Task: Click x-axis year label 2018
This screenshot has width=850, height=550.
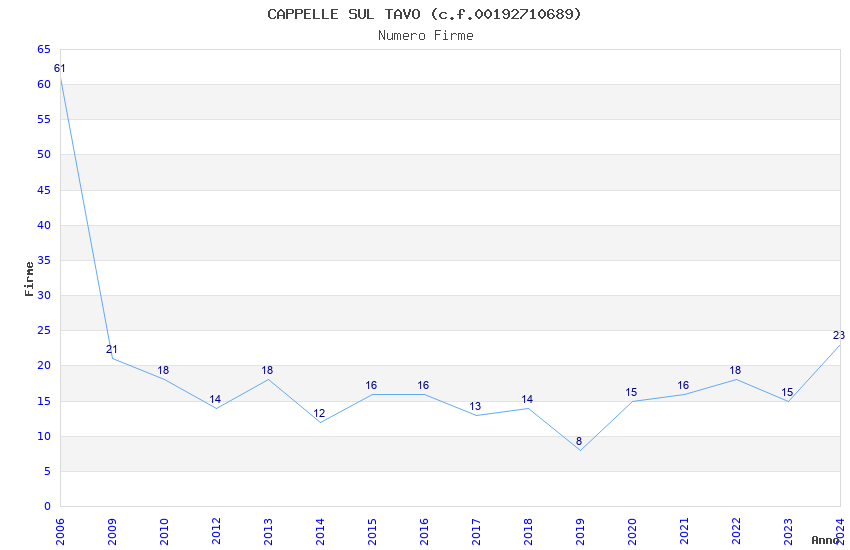Action: (x=529, y=532)
